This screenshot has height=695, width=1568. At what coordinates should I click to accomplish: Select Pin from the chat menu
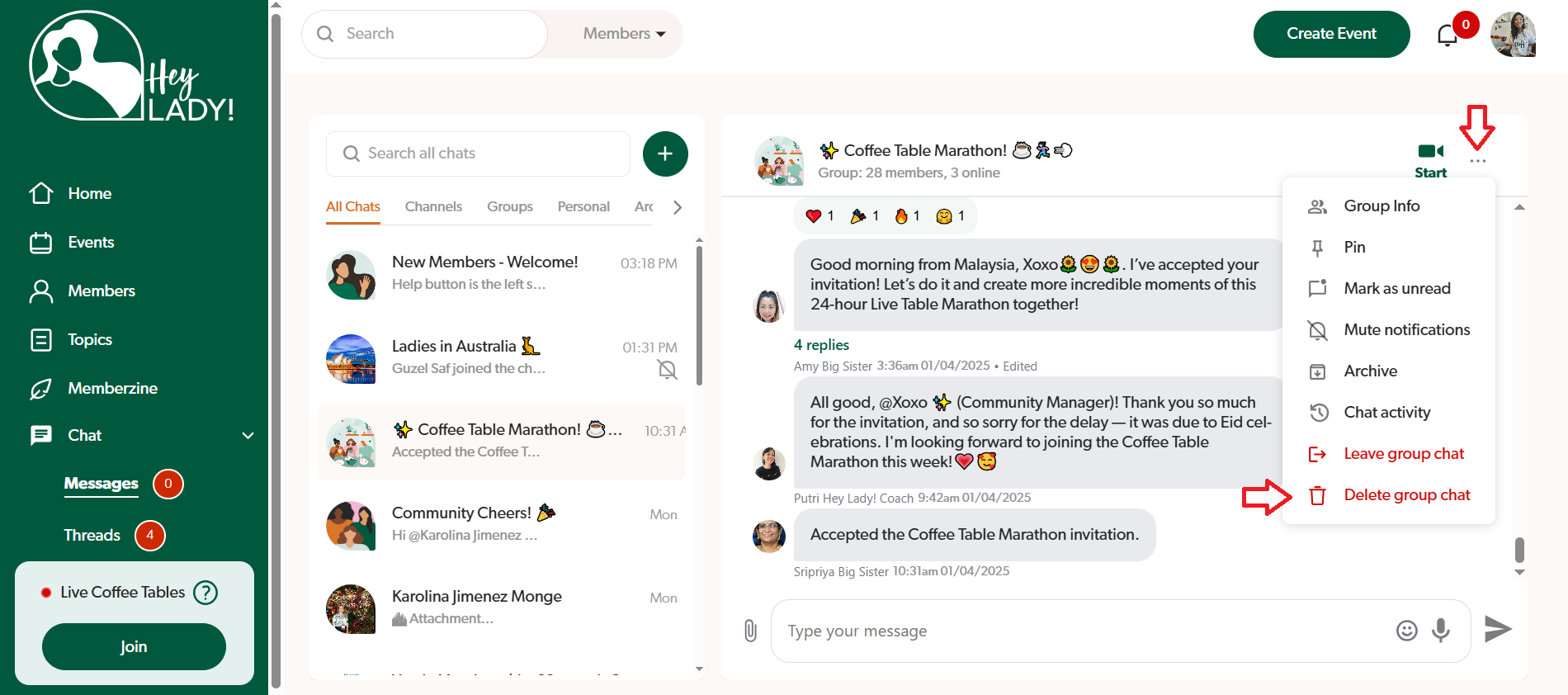[1389, 247]
